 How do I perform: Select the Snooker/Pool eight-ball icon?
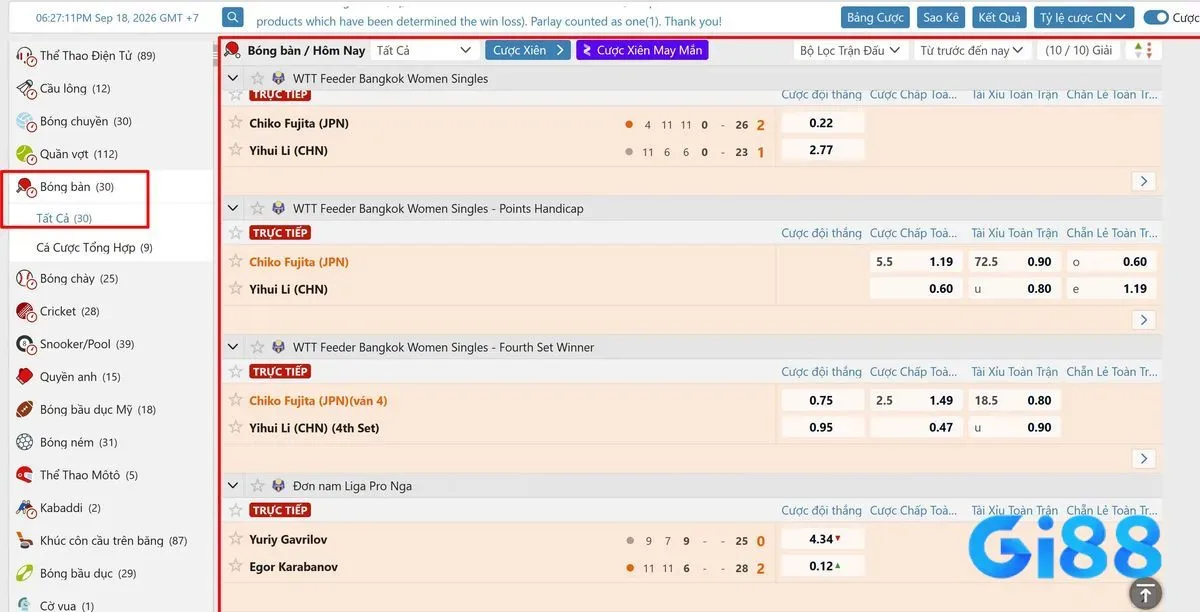pyautogui.click(x=26, y=344)
